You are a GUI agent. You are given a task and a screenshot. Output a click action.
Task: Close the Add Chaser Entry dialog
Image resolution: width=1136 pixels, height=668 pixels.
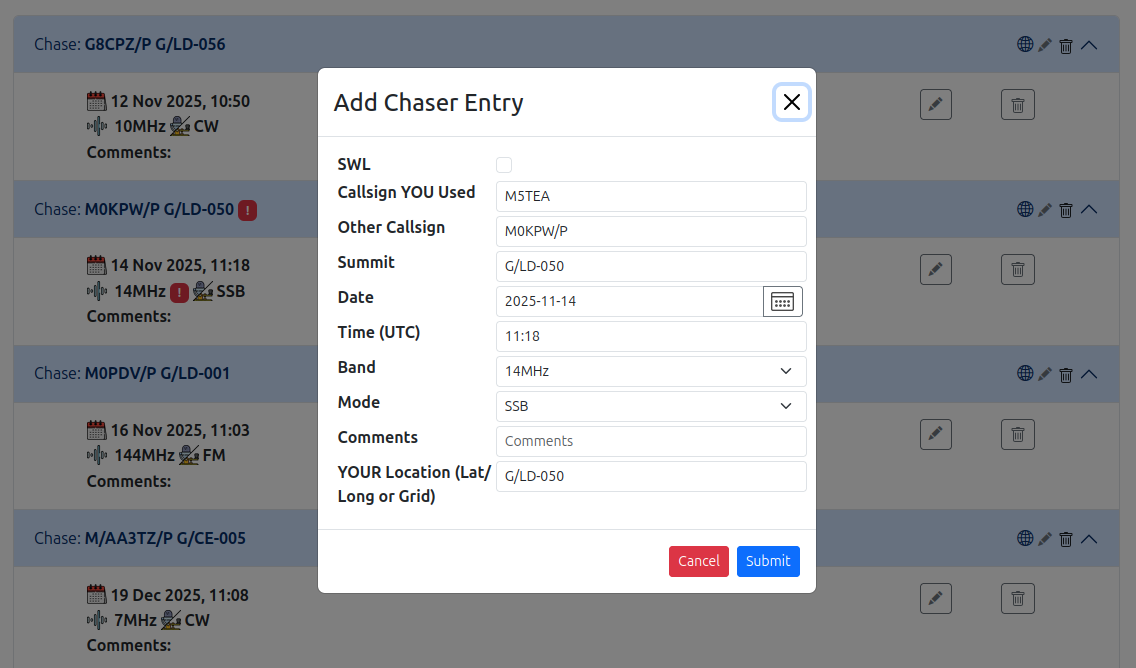point(791,102)
